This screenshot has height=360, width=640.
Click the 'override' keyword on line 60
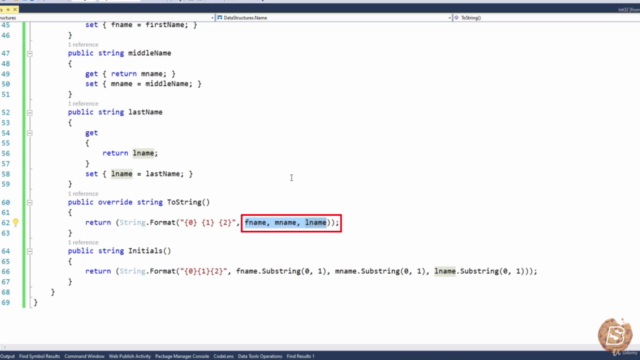115,202
